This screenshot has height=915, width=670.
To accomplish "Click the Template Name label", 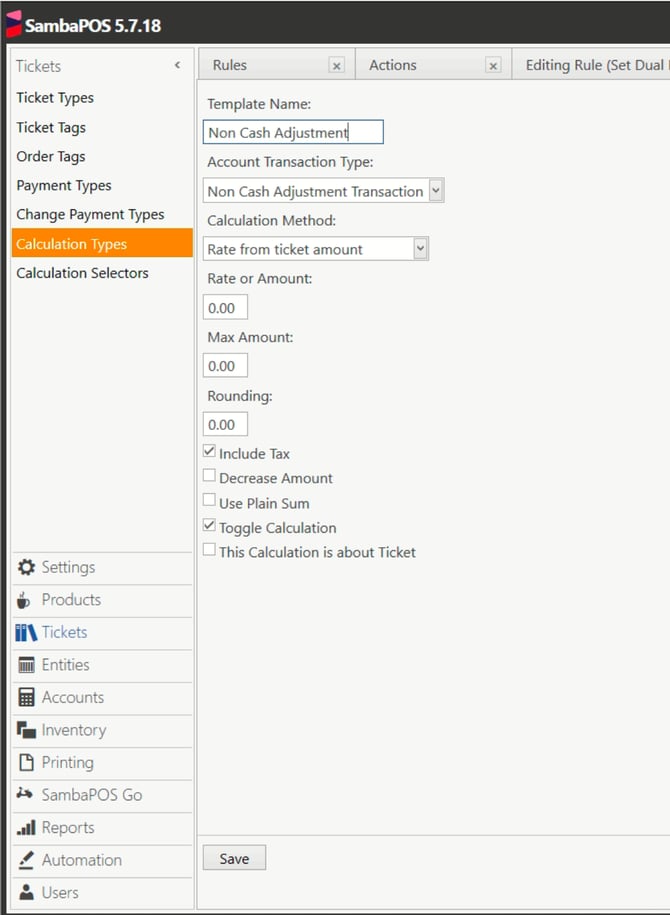I will point(259,104).
